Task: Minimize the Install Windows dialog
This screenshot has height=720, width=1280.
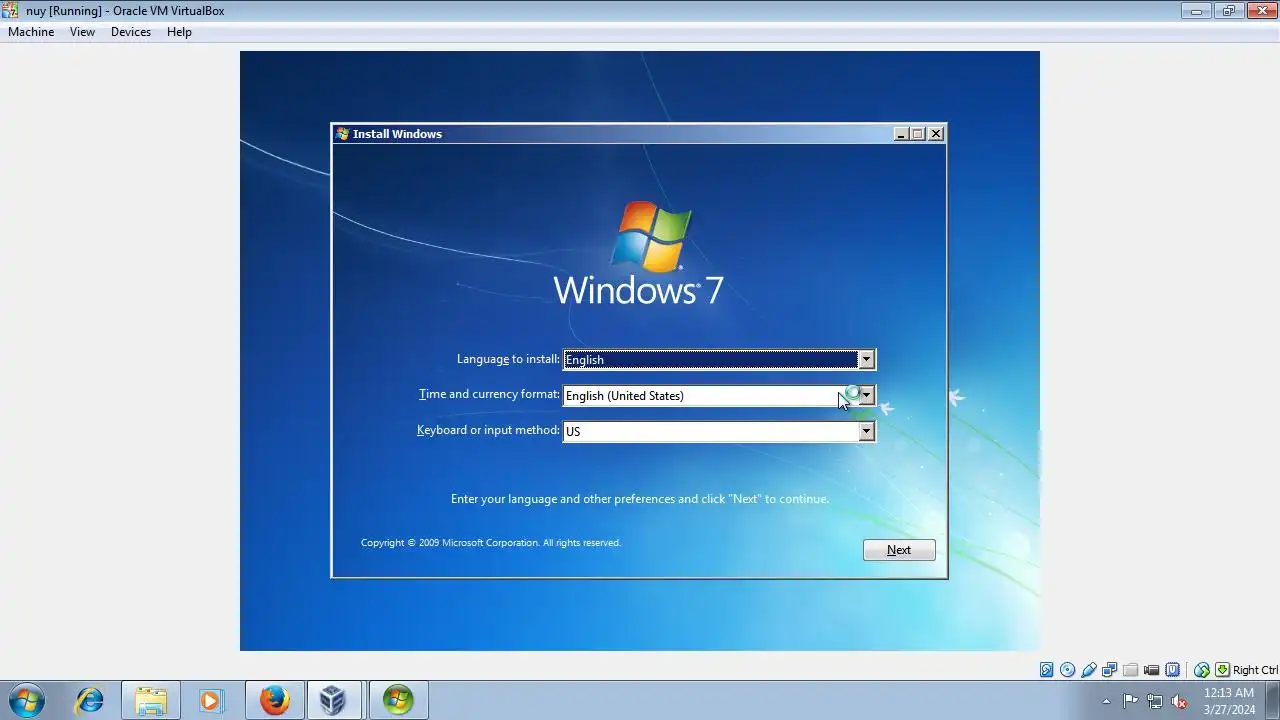Action: pos(901,134)
